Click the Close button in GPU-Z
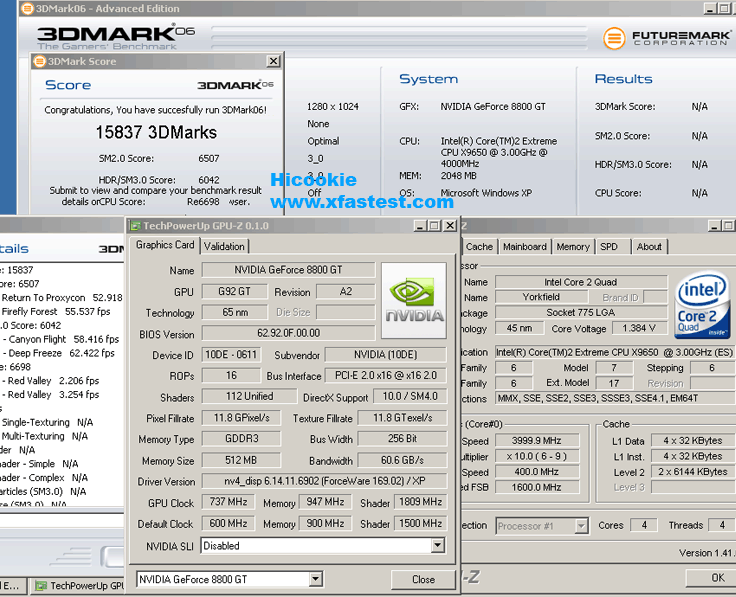Image resolution: width=736 pixels, height=597 pixels. (x=423, y=580)
